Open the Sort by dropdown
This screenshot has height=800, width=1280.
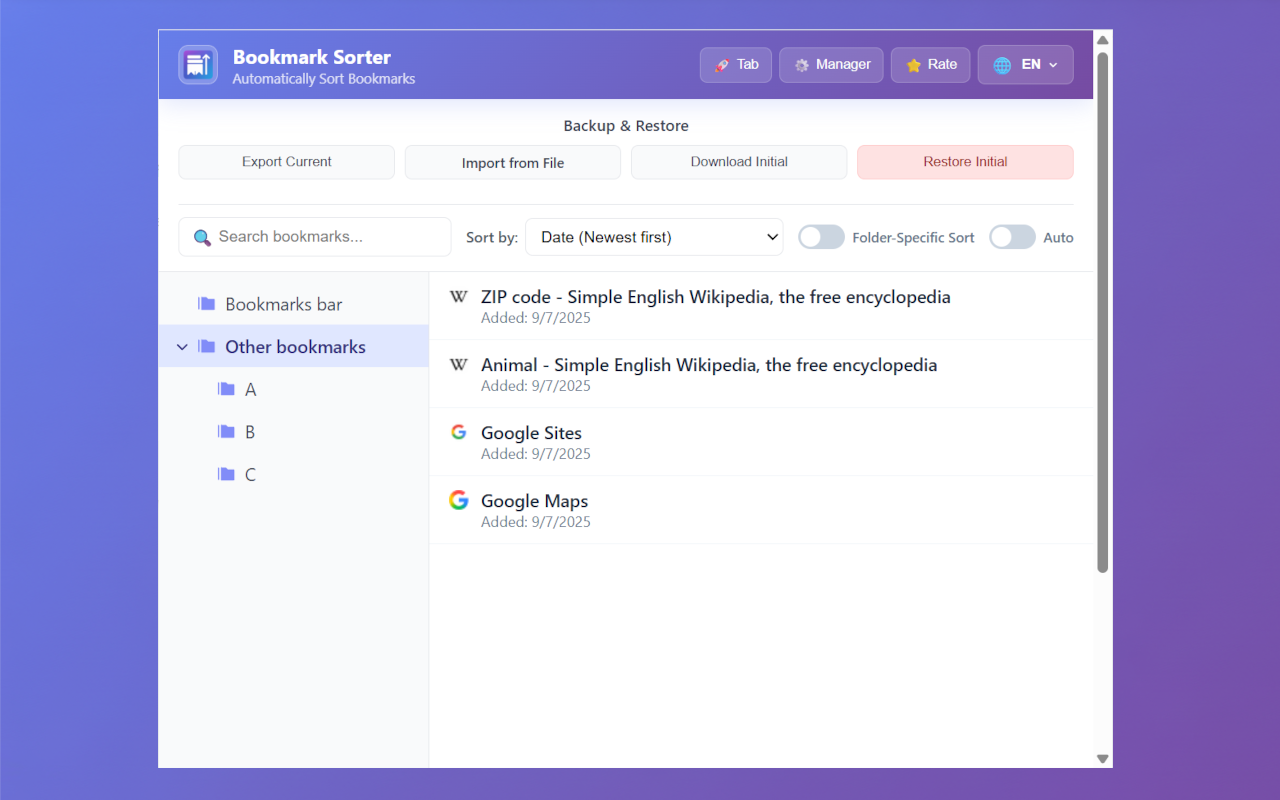pyautogui.click(x=654, y=237)
